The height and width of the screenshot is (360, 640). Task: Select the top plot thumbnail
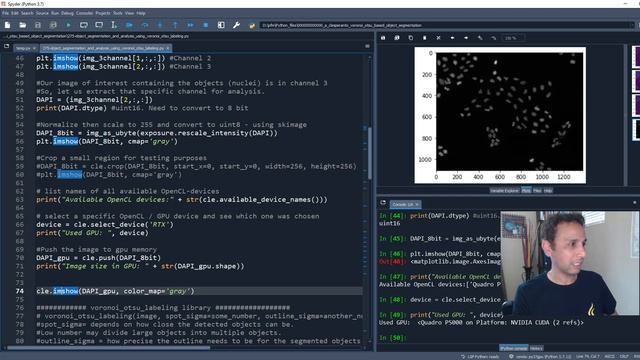tap(636, 56)
